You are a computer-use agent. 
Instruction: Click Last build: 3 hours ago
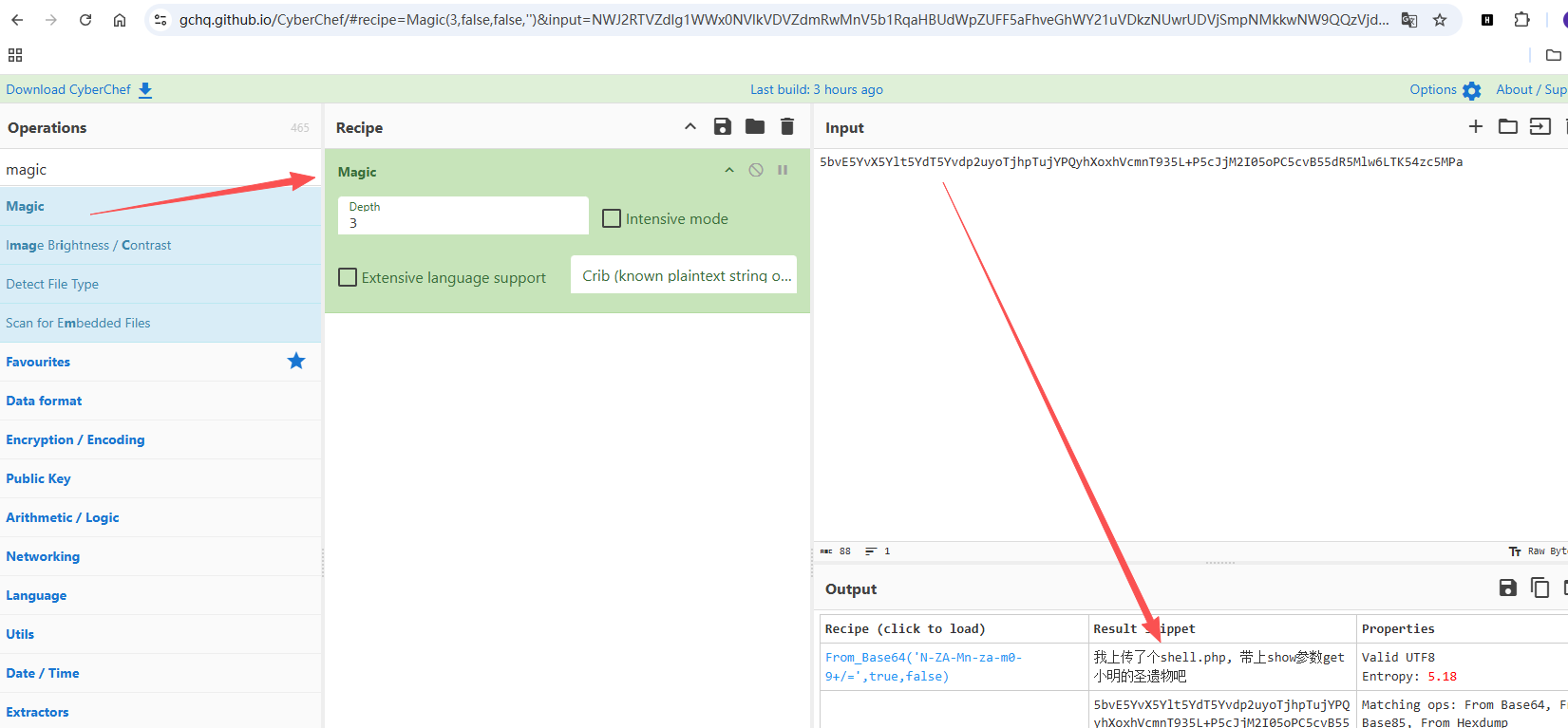817,89
